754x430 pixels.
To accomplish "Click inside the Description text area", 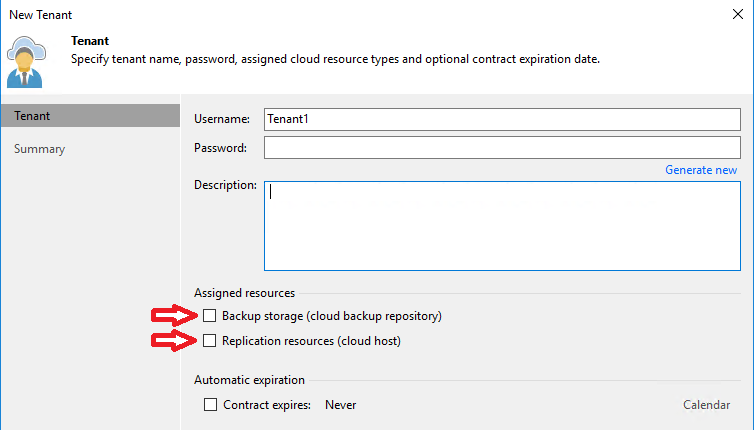I will (502, 226).
